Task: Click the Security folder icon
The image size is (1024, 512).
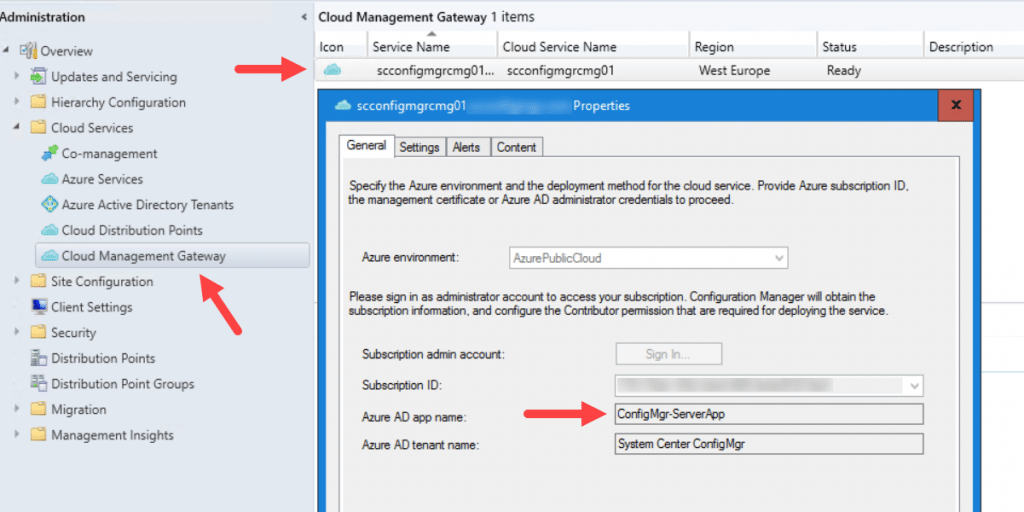Action: (x=39, y=332)
